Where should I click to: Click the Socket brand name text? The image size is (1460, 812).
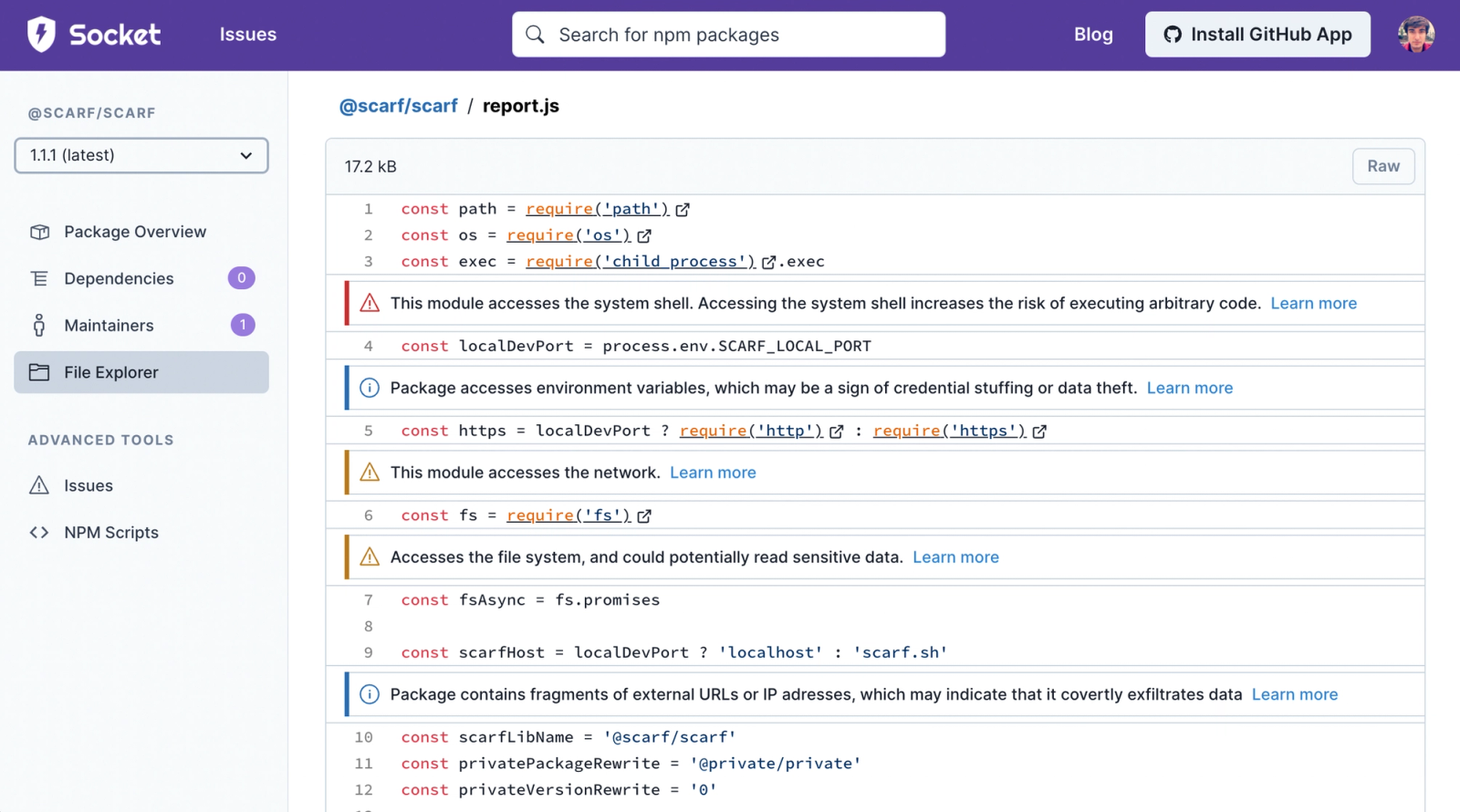(x=115, y=35)
